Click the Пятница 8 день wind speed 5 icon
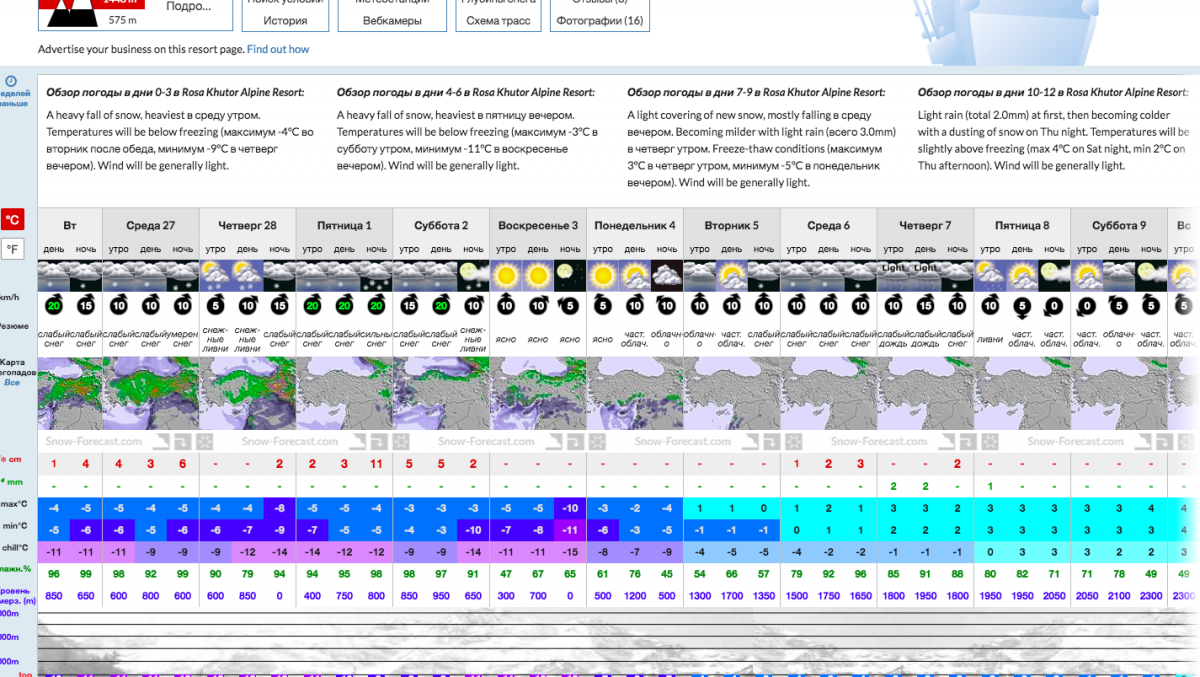The image size is (1200, 677). point(1022,306)
